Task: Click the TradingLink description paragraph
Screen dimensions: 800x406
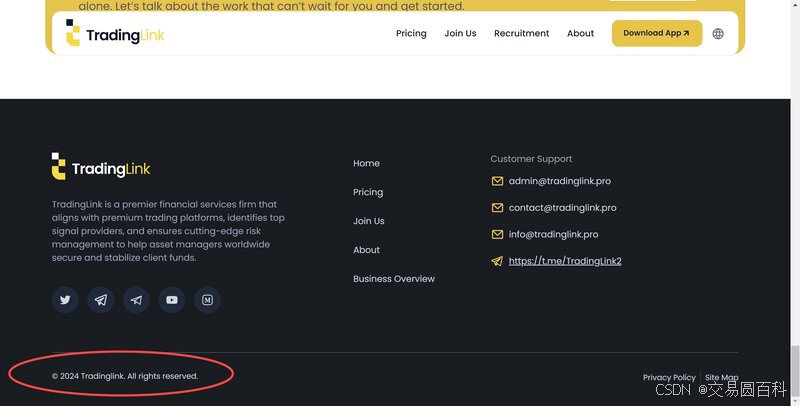Action: tap(168, 231)
